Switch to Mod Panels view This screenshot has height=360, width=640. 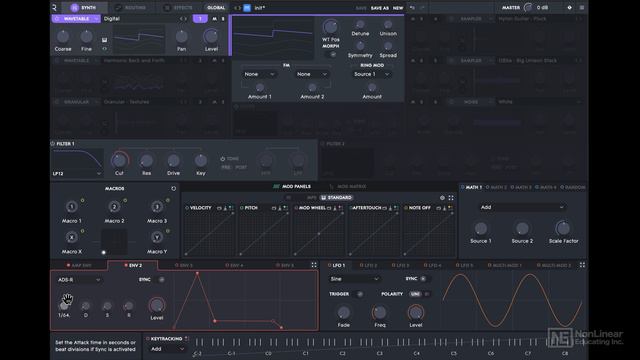pos(292,187)
